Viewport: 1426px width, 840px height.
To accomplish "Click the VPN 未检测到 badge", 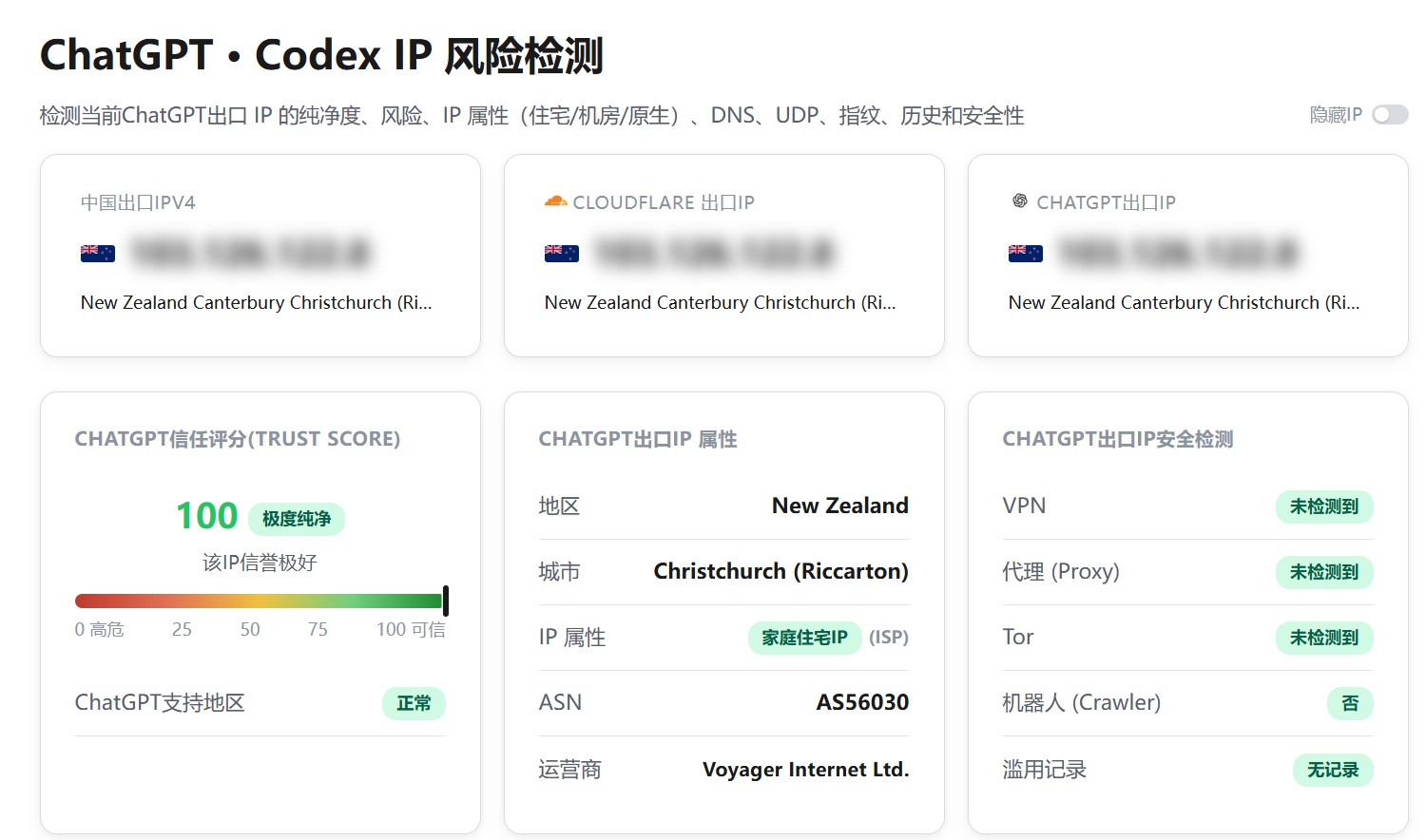I will 1324,506.
